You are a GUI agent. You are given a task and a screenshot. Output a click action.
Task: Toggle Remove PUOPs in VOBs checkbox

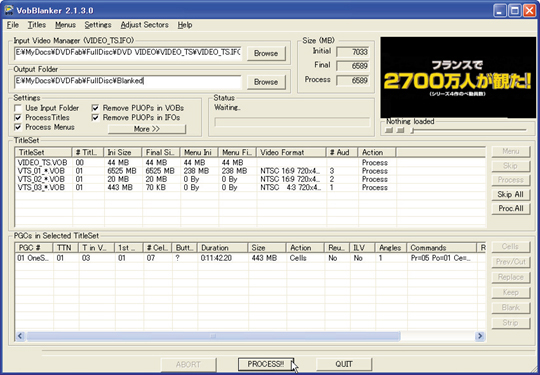point(95,108)
